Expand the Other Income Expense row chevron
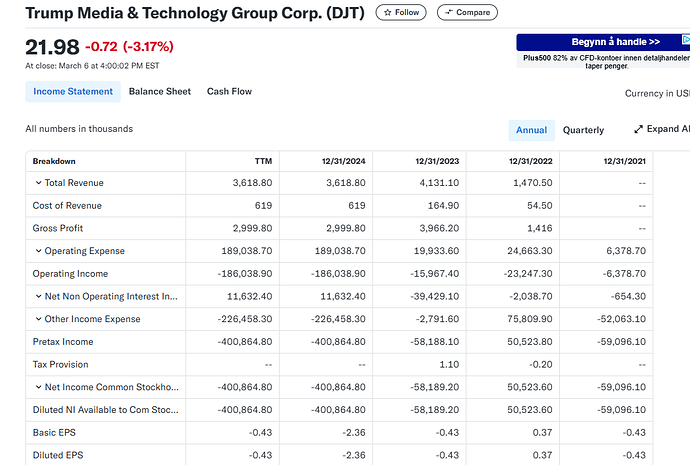The width and height of the screenshot is (690, 465). click(38, 319)
